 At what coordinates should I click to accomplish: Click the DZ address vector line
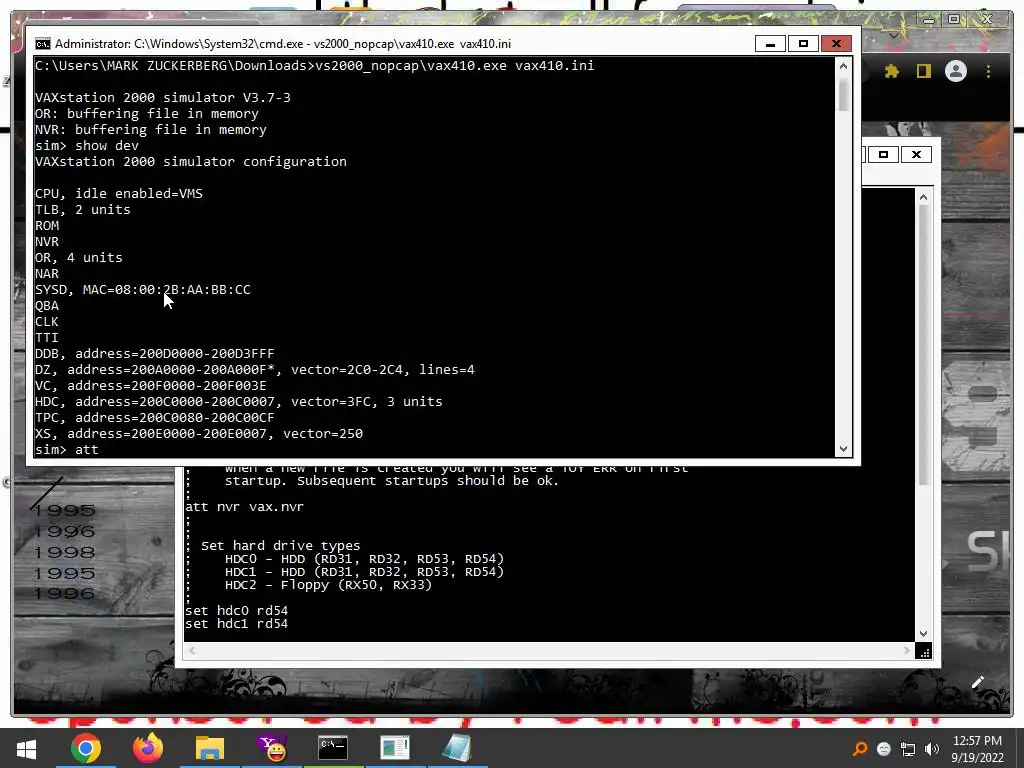(255, 370)
